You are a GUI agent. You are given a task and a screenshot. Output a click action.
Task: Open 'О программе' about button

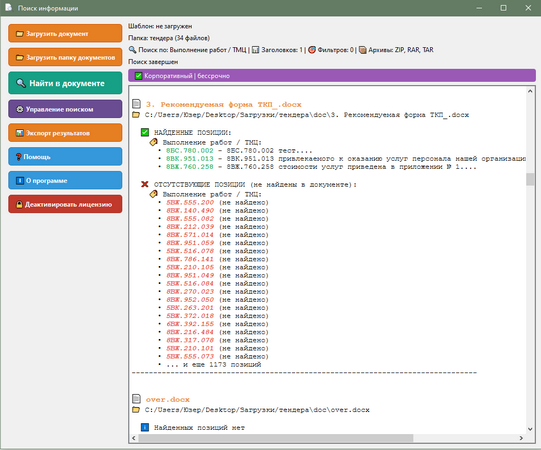pos(65,180)
